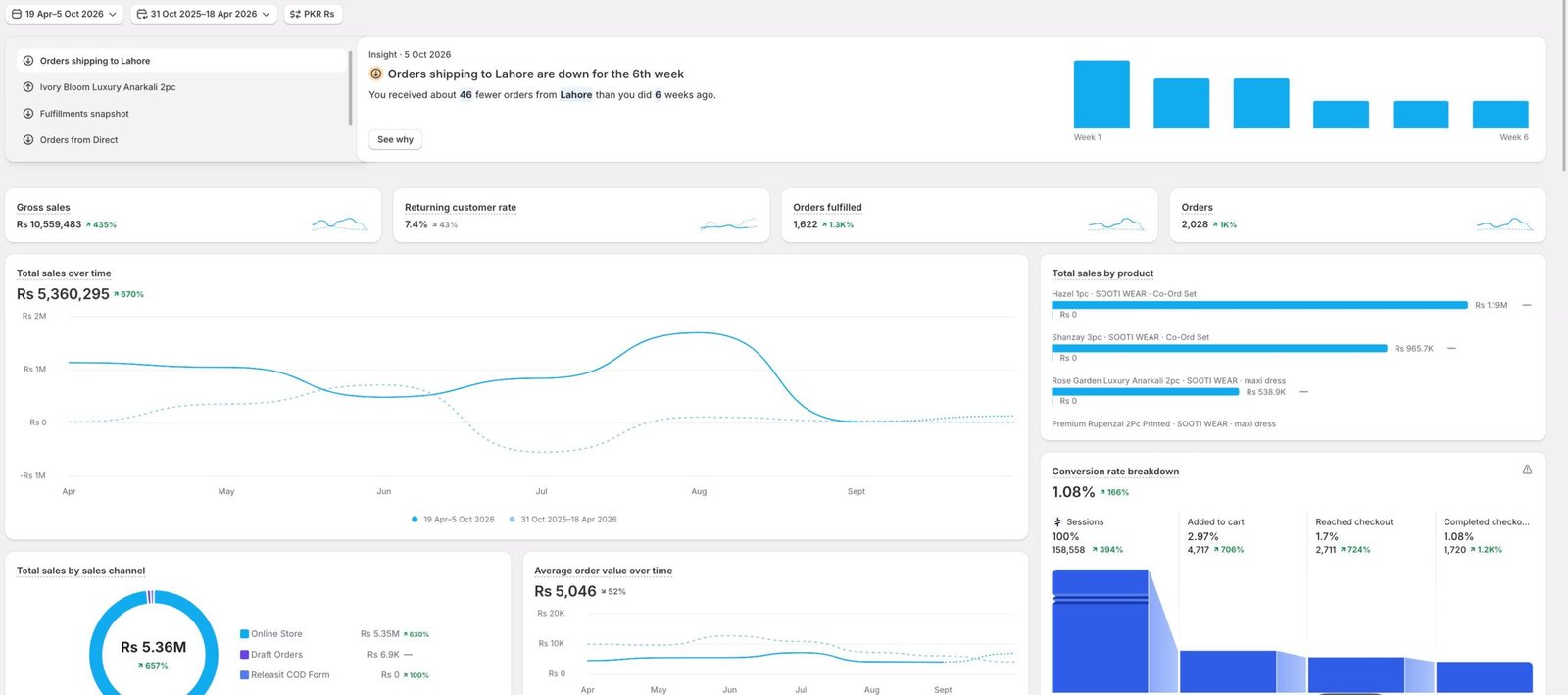Screen dimensions: 1568x695
Task: Click the See why button
Action: (395, 139)
